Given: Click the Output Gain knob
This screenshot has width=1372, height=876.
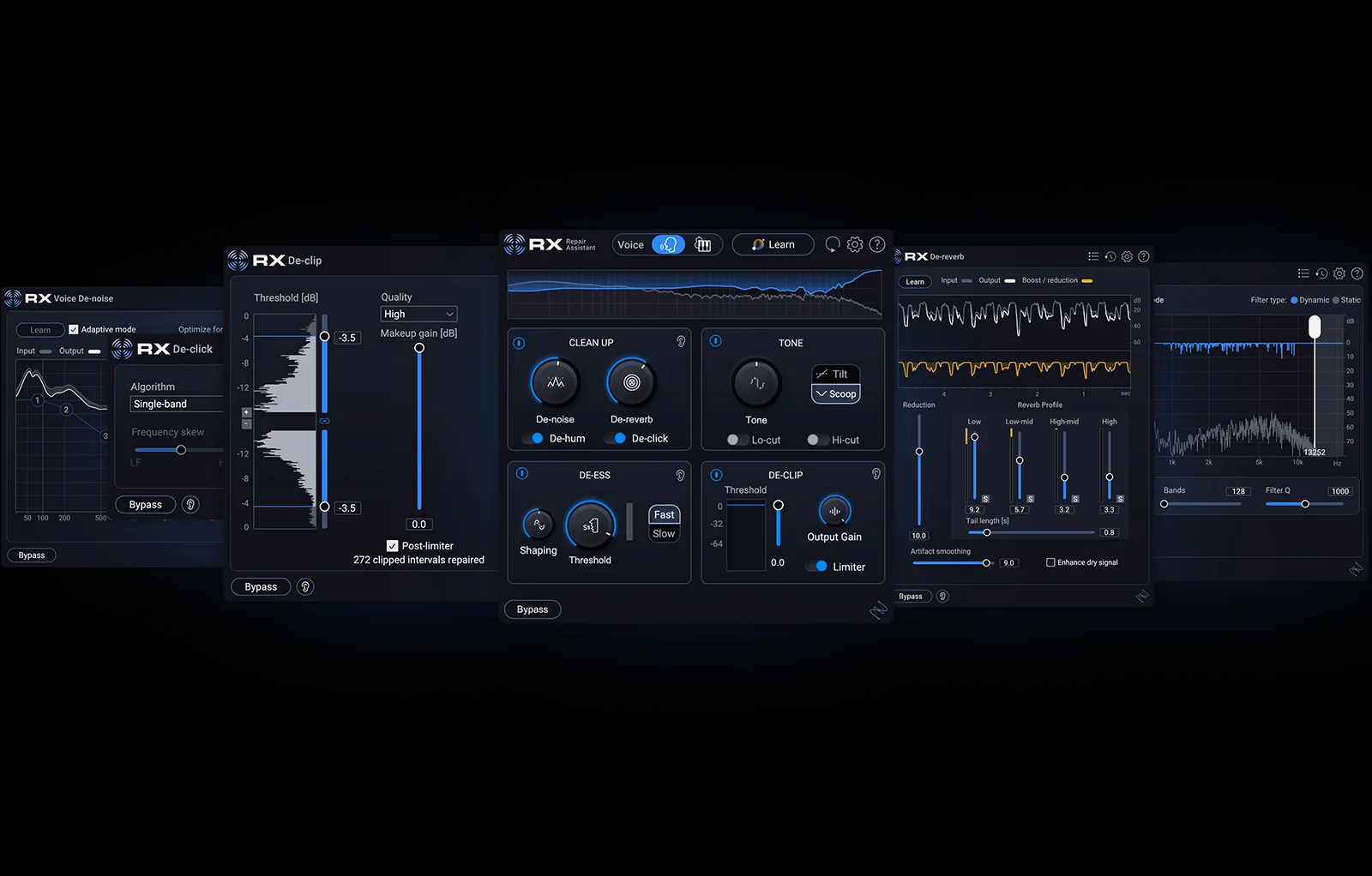Looking at the screenshot, I should pos(834,512).
